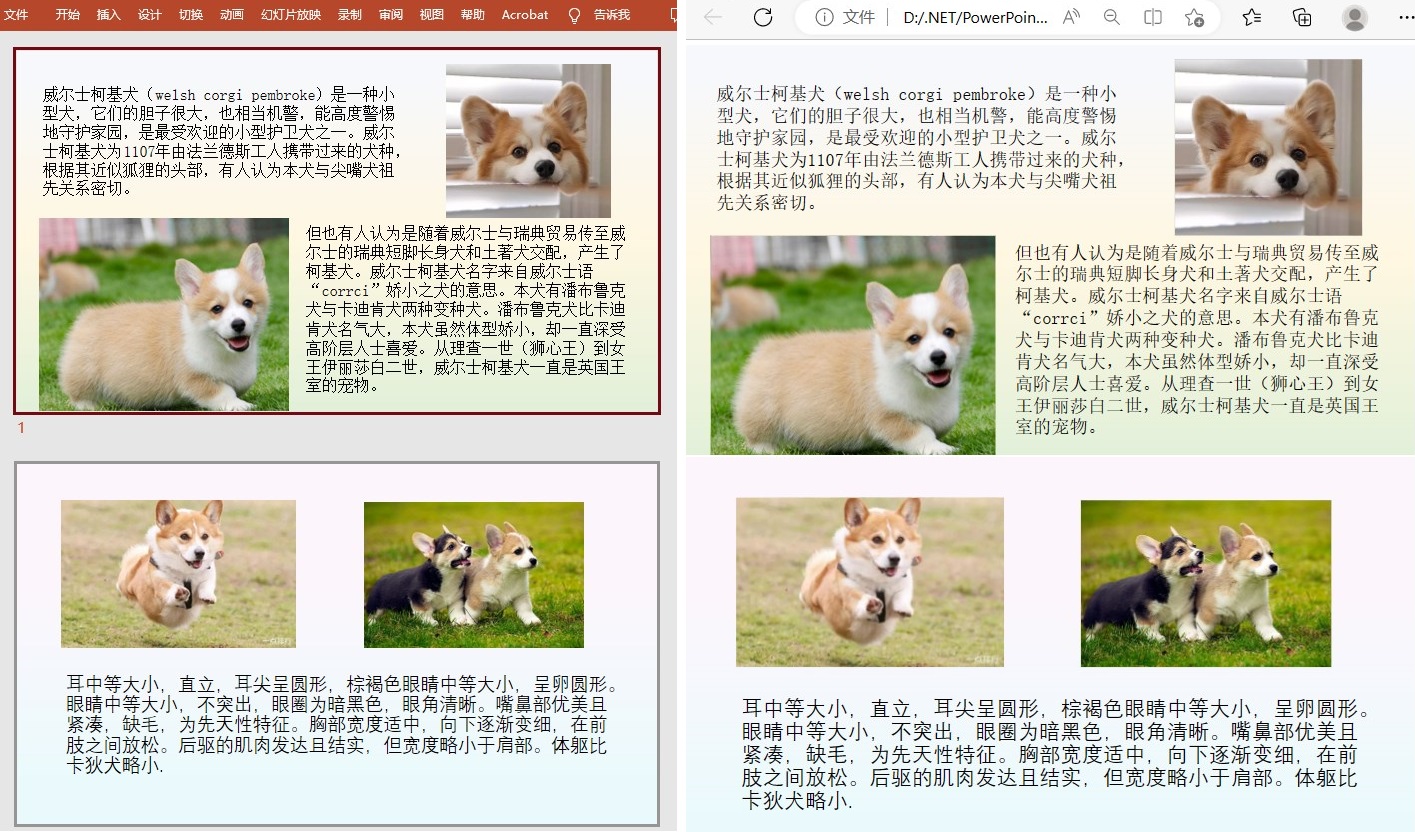The image size is (1415, 832).
Task: Click the corgi-at-window image in the browser page
Action: click(1268, 147)
